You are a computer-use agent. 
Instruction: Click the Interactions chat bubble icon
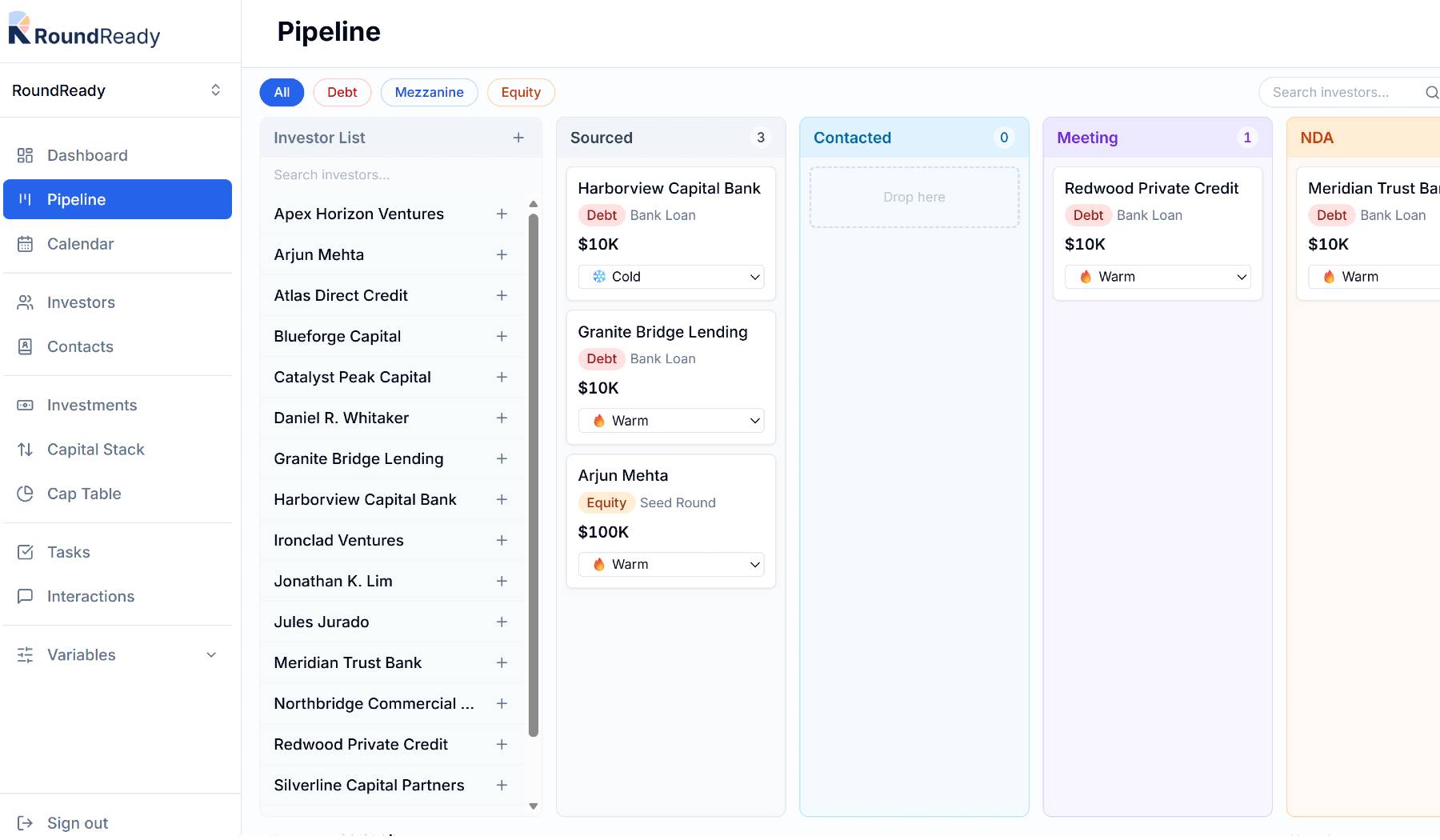click(26, 596)
